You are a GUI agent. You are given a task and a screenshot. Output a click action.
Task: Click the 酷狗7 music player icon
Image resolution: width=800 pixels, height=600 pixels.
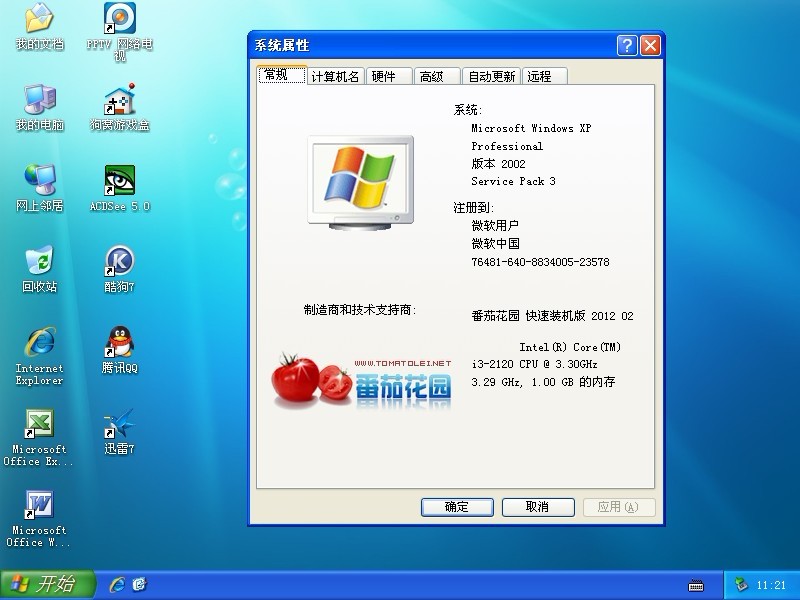pos(120,262)
